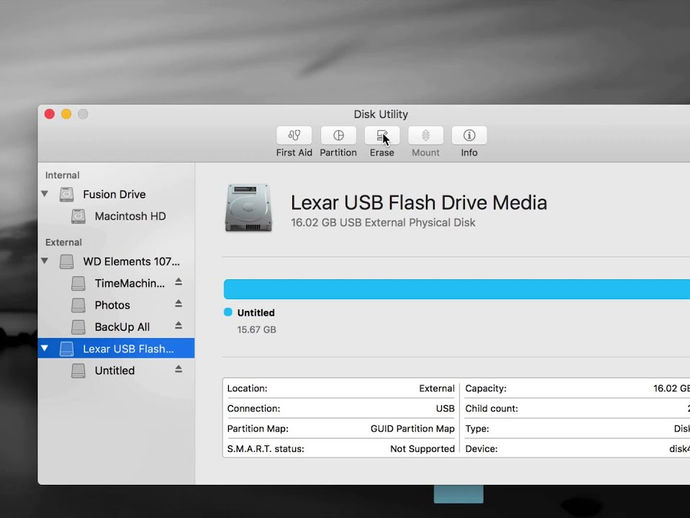Click the S.M.A.R.T. status Not Supported value

click(x=422, y=449)
